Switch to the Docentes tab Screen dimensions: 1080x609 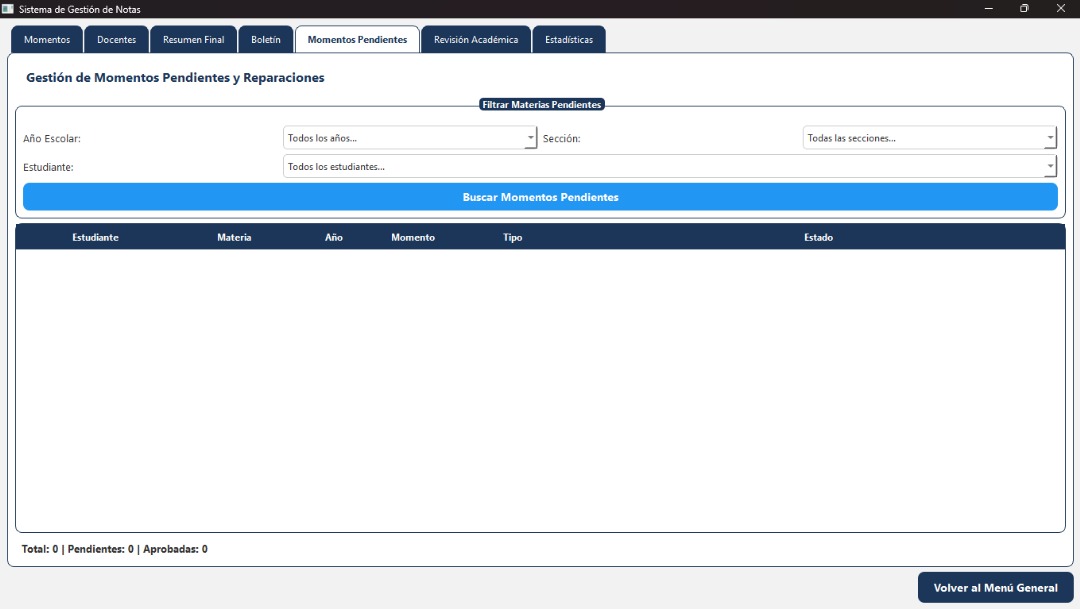pyautogui.click(x=116, y=40)
